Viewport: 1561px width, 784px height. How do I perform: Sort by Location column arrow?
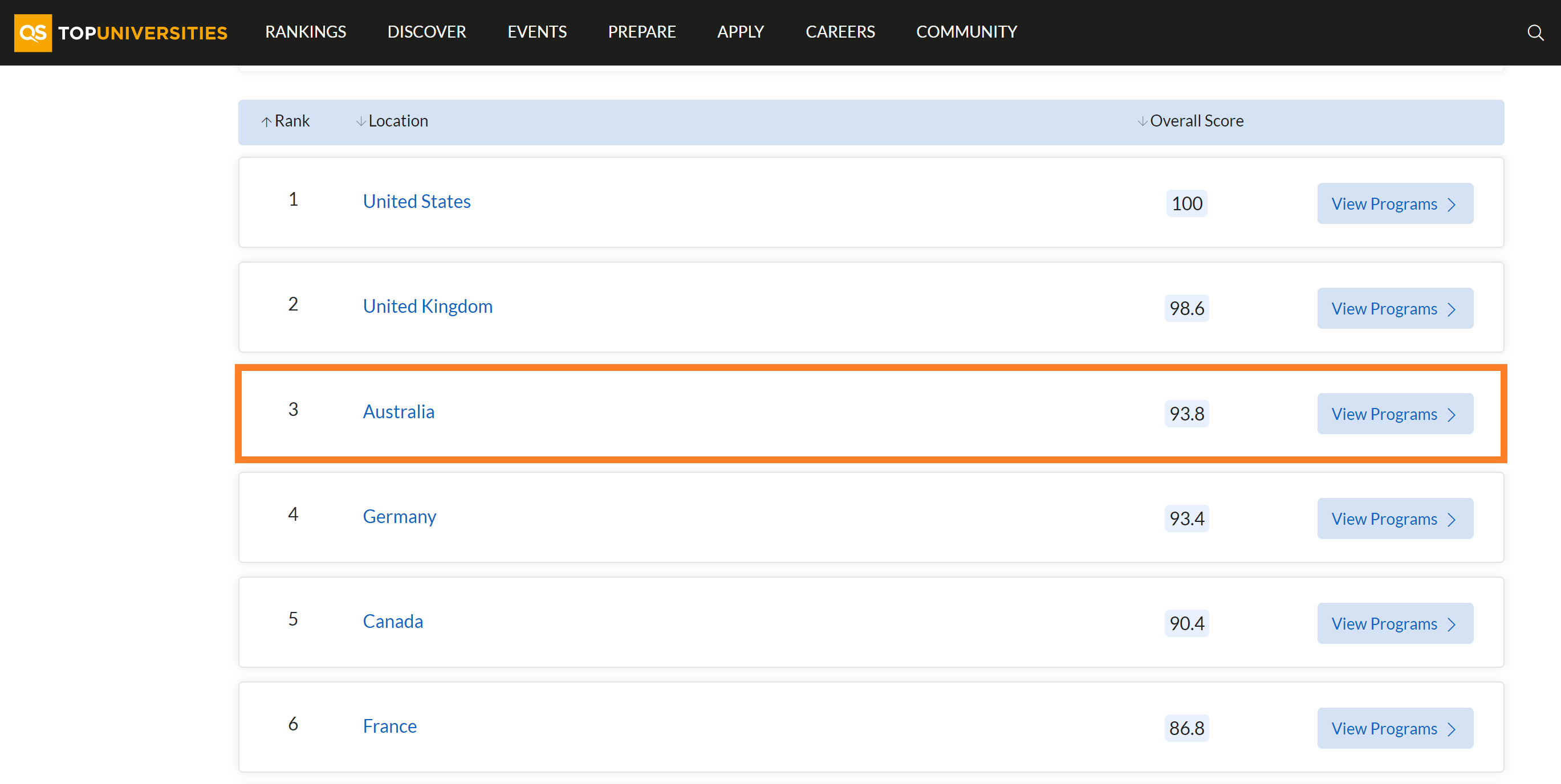tap(360, 122)
